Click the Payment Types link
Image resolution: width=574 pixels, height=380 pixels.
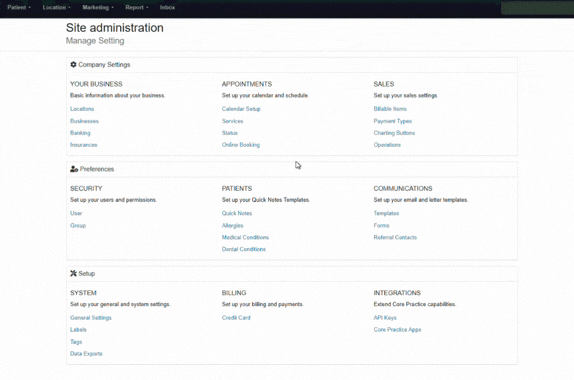pos(392,121)
